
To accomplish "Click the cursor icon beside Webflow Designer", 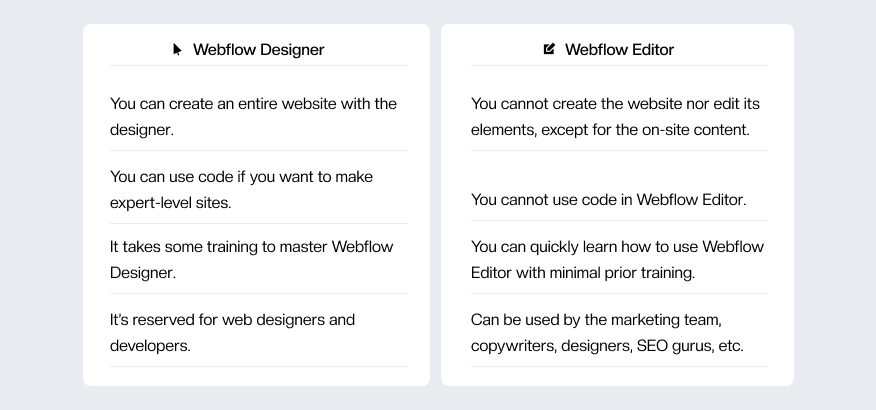I will coord(177,50).
